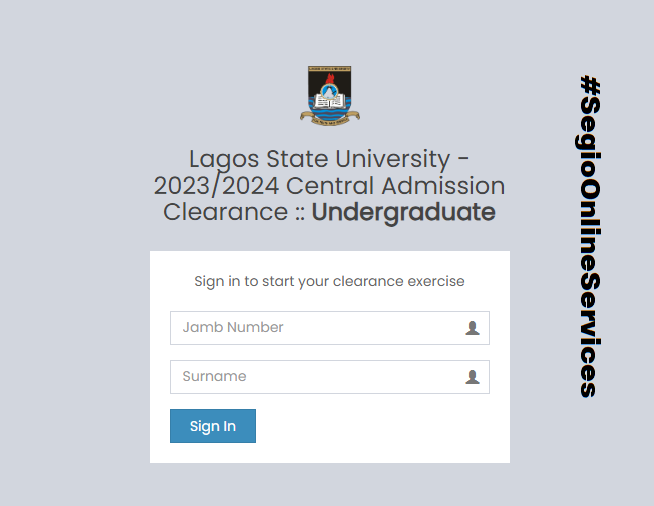
Task: Click the "Lagos State University -" heading line
Action: [x=329, y=159]
